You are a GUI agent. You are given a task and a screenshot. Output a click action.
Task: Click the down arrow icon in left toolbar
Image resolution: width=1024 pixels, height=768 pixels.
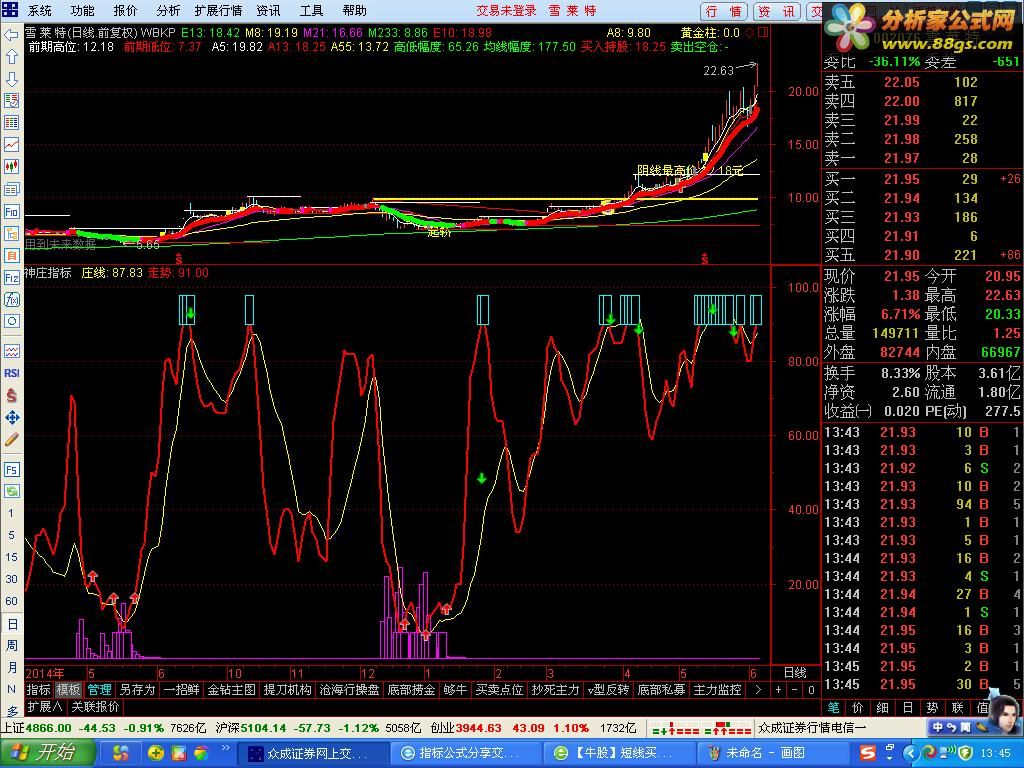tap(11, 79)
